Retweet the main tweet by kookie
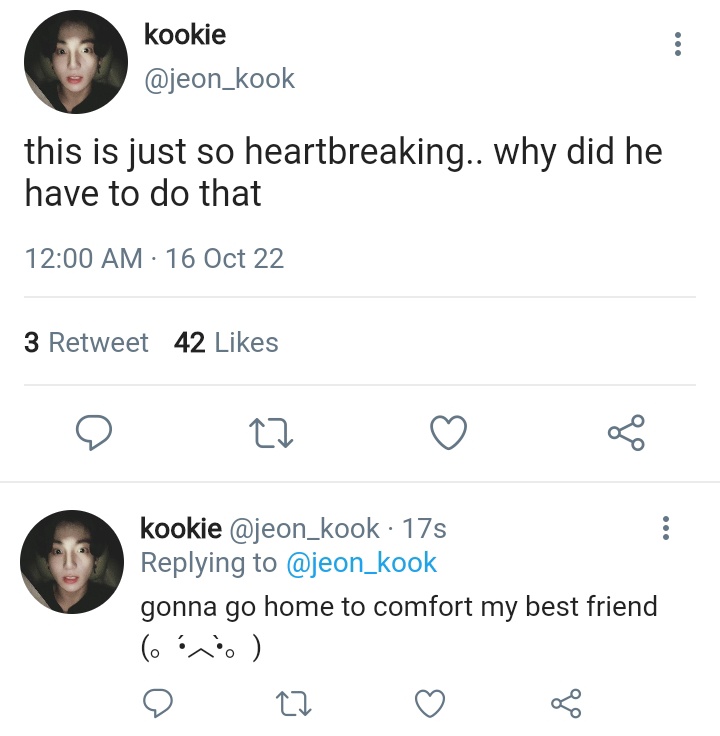 click(271, 432)
